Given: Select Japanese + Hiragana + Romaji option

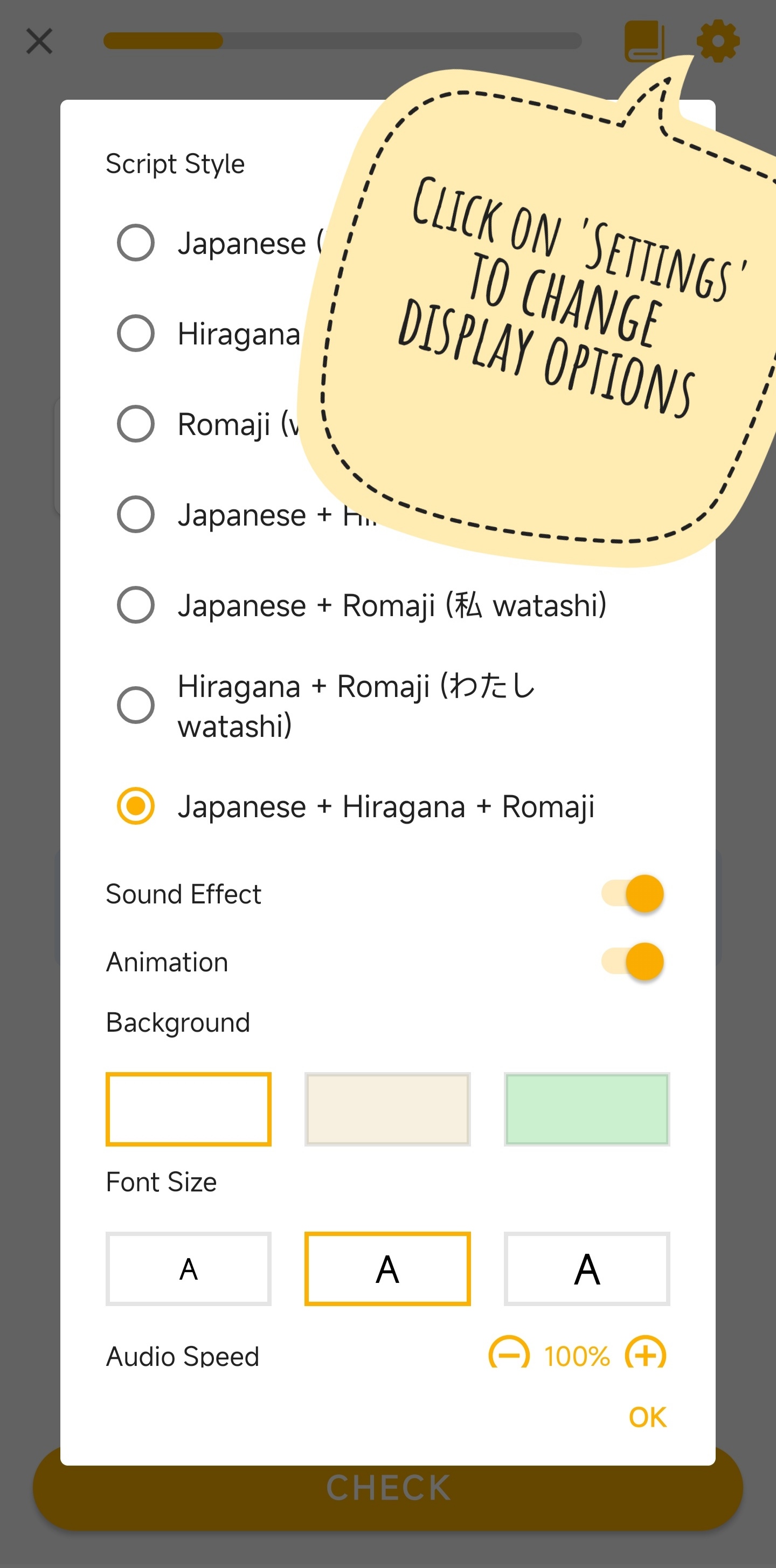Looking at the screenshot, I should pyautogui.click(x=136, y=806).
